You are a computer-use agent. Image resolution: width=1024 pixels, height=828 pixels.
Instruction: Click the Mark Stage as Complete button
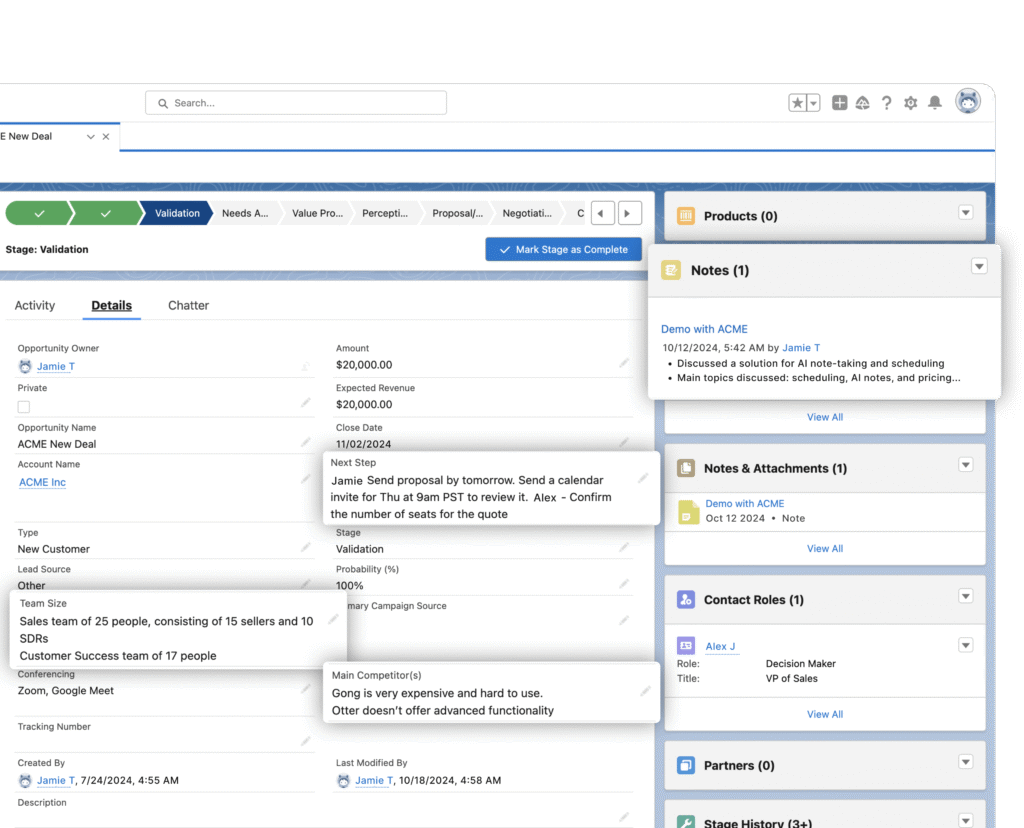tap(563, 249)
